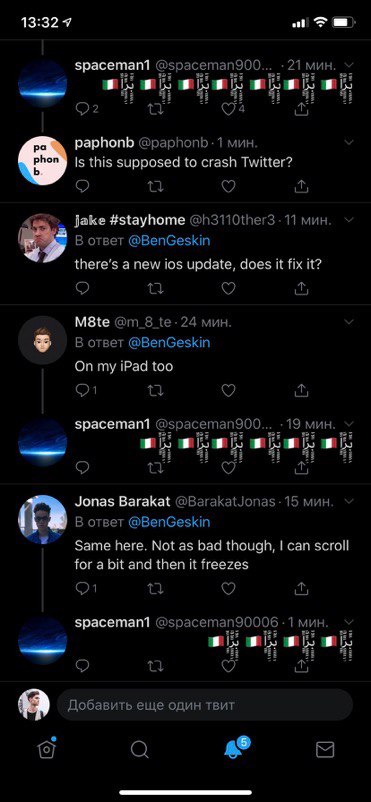Image resolution: width=371 pixels, height=802 pixels.
Task: Share Jonas Barakat's tweet
Action: 302,588
